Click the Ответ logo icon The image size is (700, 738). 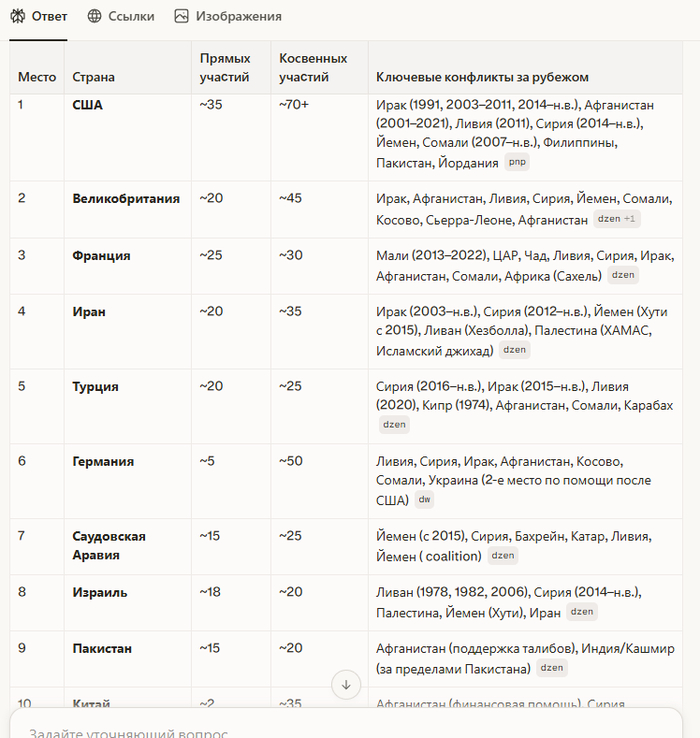point(18,16)
